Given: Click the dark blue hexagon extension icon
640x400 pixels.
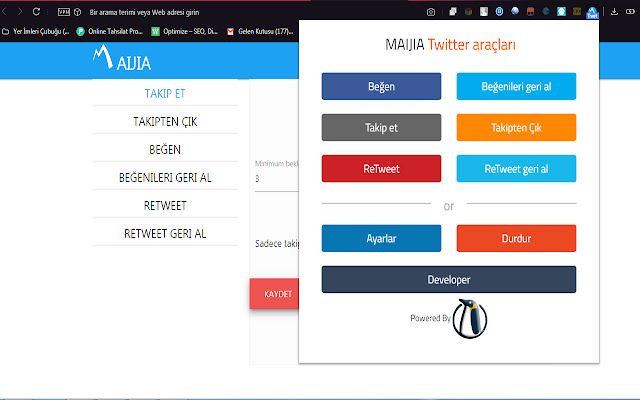Looking at the screenshot, I should pos(546,12).
